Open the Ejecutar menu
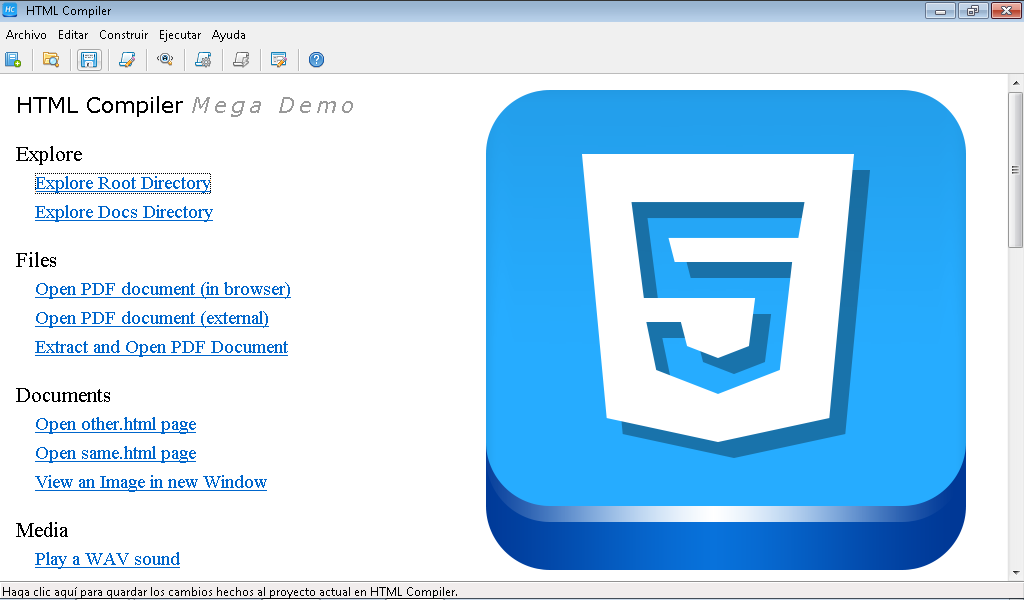This screenshot has height=600, width=1024. coord(179,34)
